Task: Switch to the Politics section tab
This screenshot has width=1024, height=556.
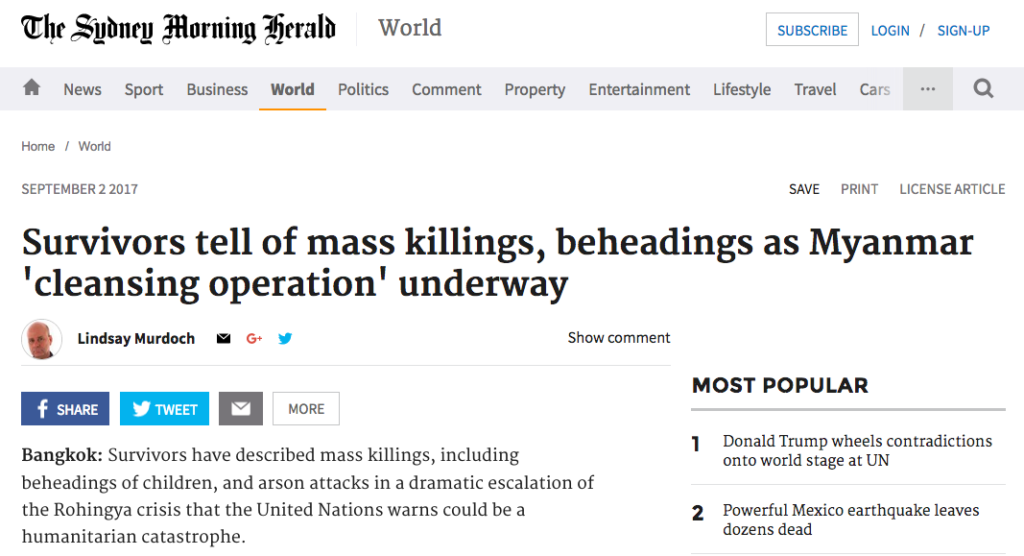Action: [363, 90]
